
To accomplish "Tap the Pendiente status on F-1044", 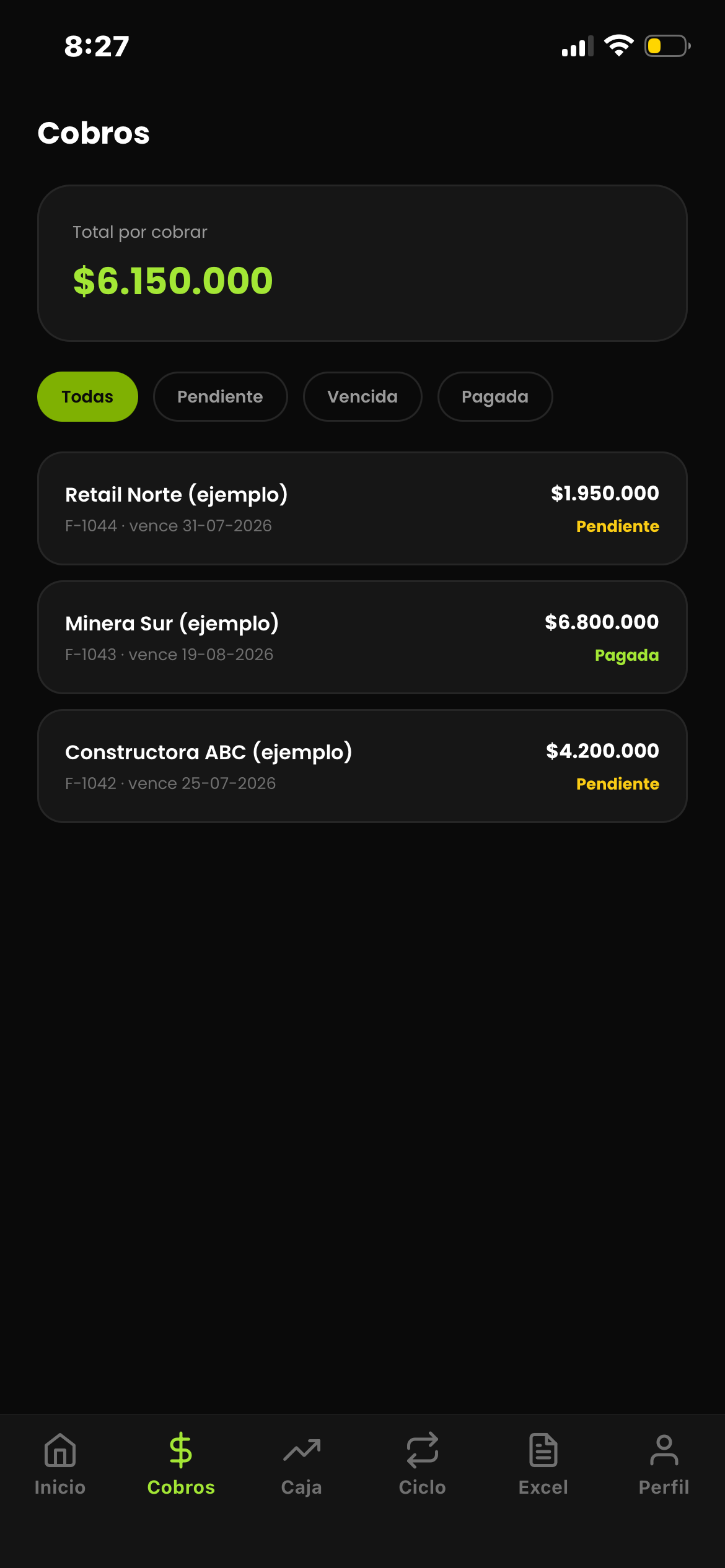I will click(x=617, y=526).
